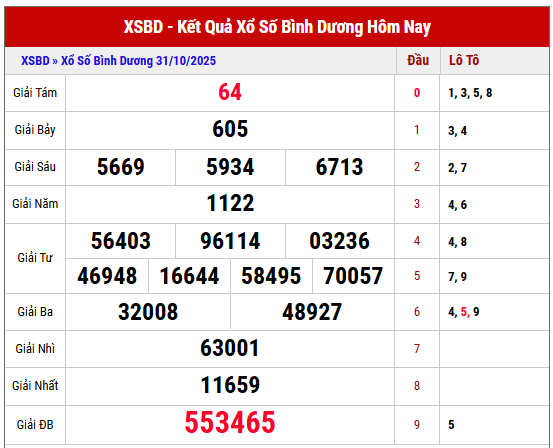Select the Giải Sáu number 5669

(x=121, y=167)
